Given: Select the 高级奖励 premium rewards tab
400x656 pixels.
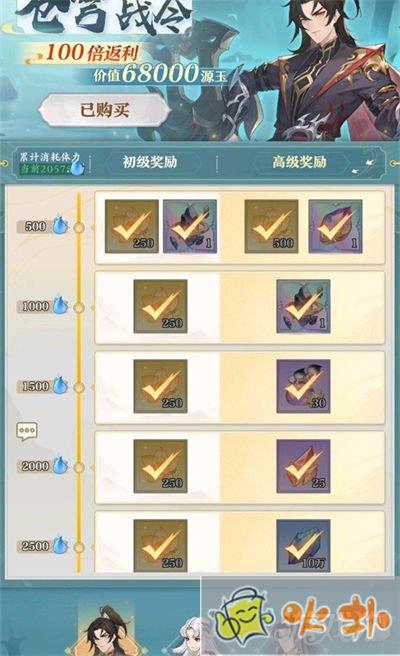Looking at the screenshot, I should (x=299, y=162).
